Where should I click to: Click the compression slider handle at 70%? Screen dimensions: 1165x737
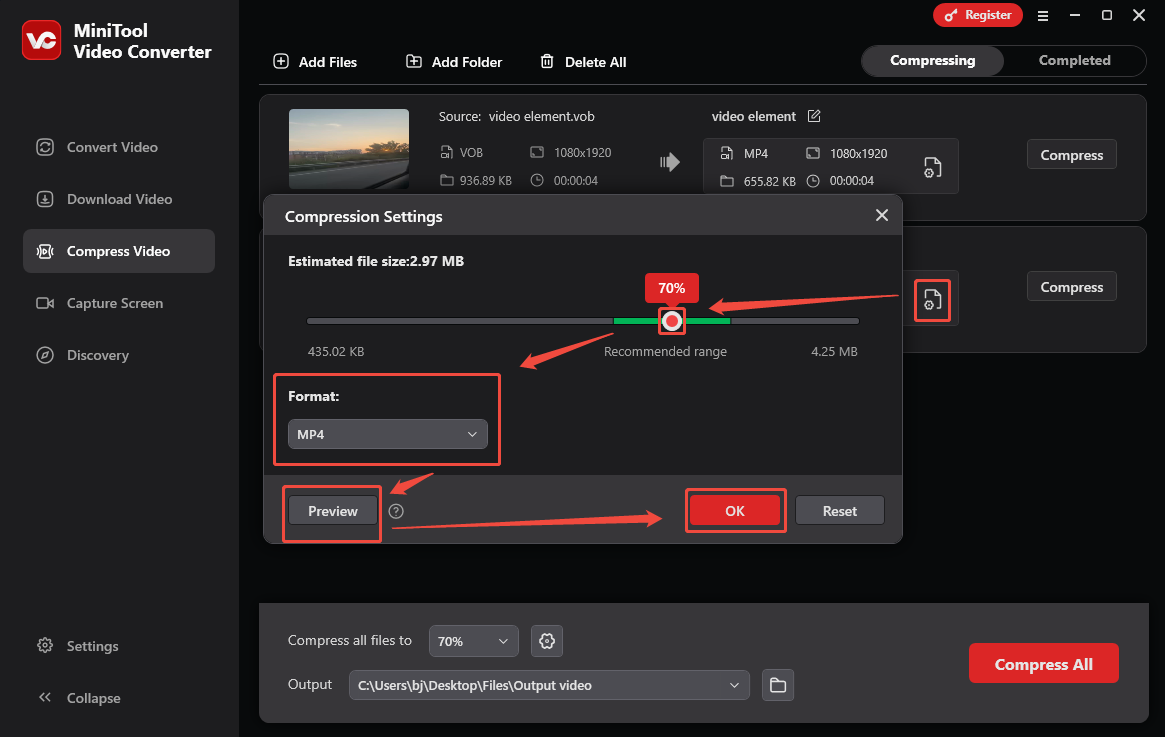(x=672, y=321)
